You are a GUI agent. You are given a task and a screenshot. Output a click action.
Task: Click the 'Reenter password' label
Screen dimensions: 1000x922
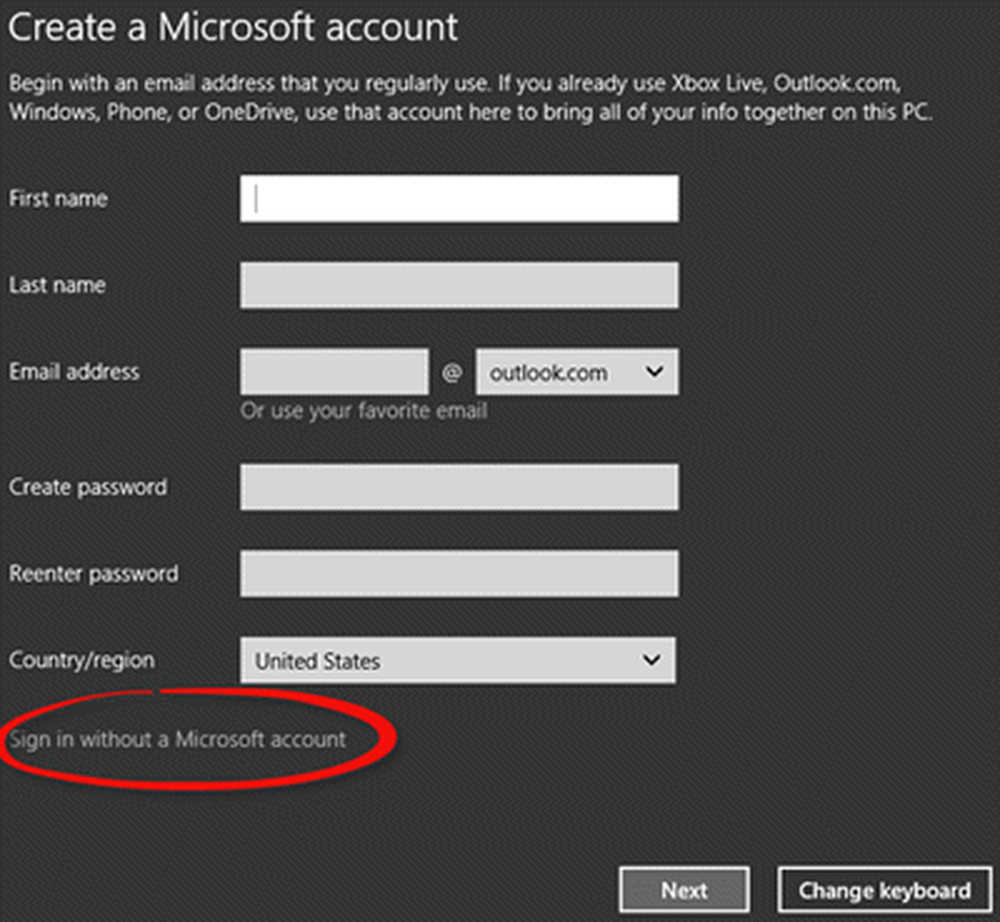pos(93,574)
